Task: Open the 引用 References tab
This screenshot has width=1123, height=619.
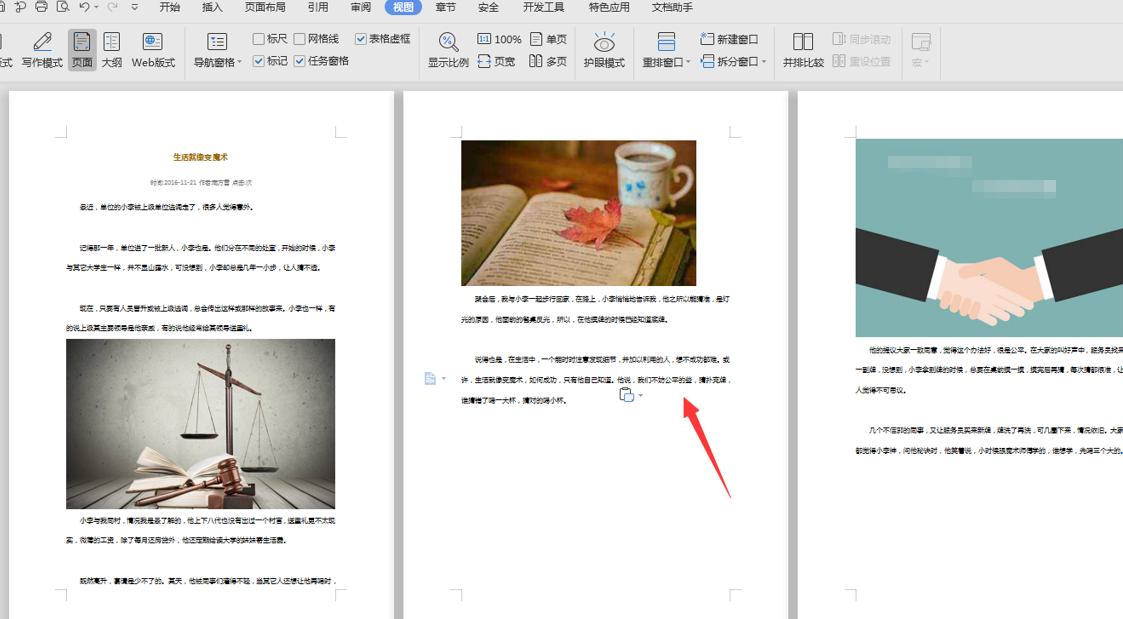Action: [318, 7]
